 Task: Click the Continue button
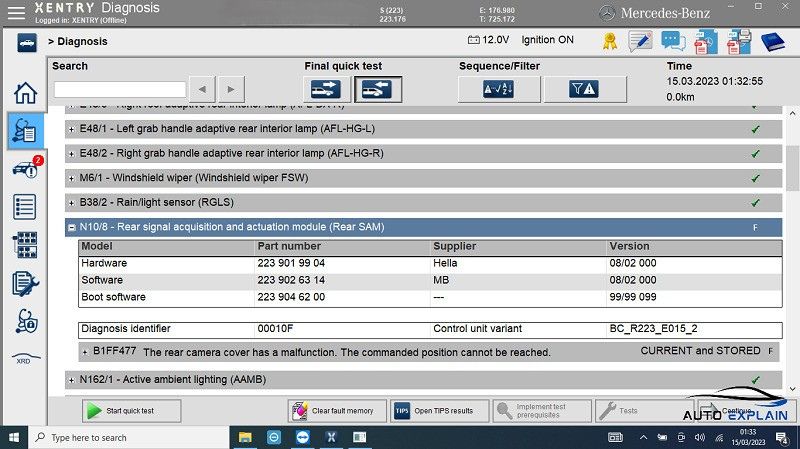pos(746,411)
